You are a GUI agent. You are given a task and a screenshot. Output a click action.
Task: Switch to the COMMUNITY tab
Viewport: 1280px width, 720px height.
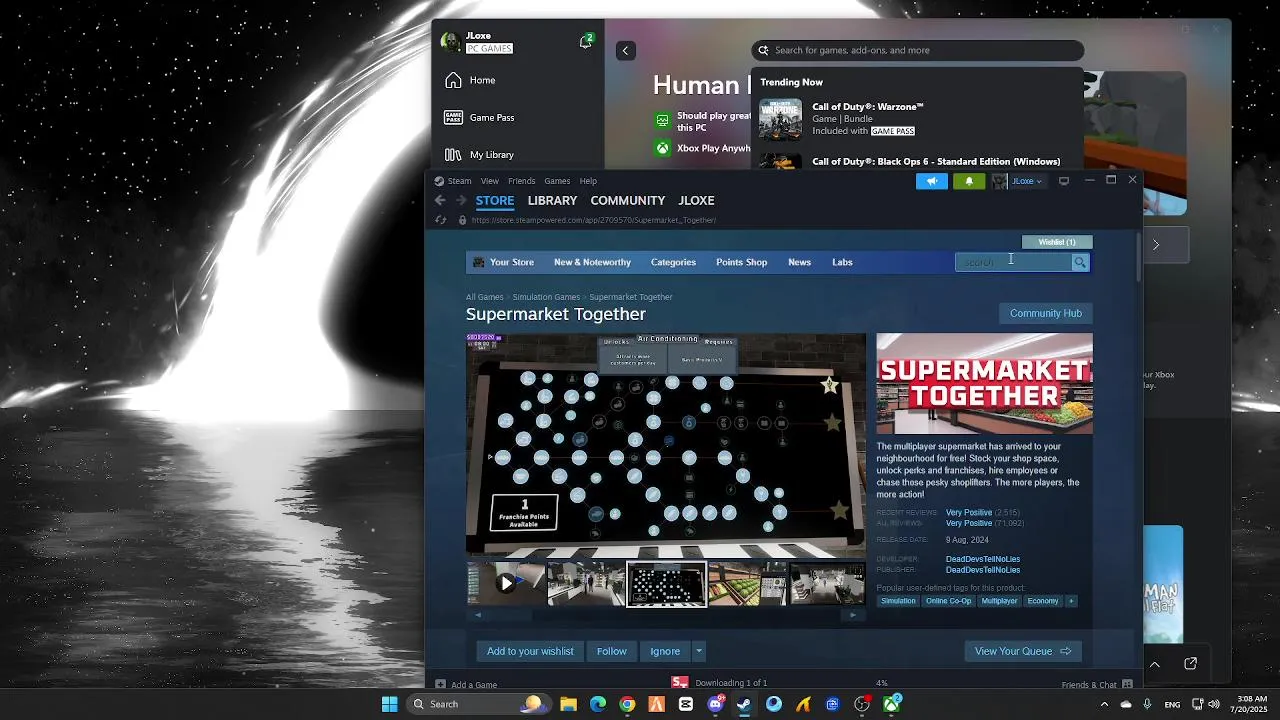click(627, 200)
